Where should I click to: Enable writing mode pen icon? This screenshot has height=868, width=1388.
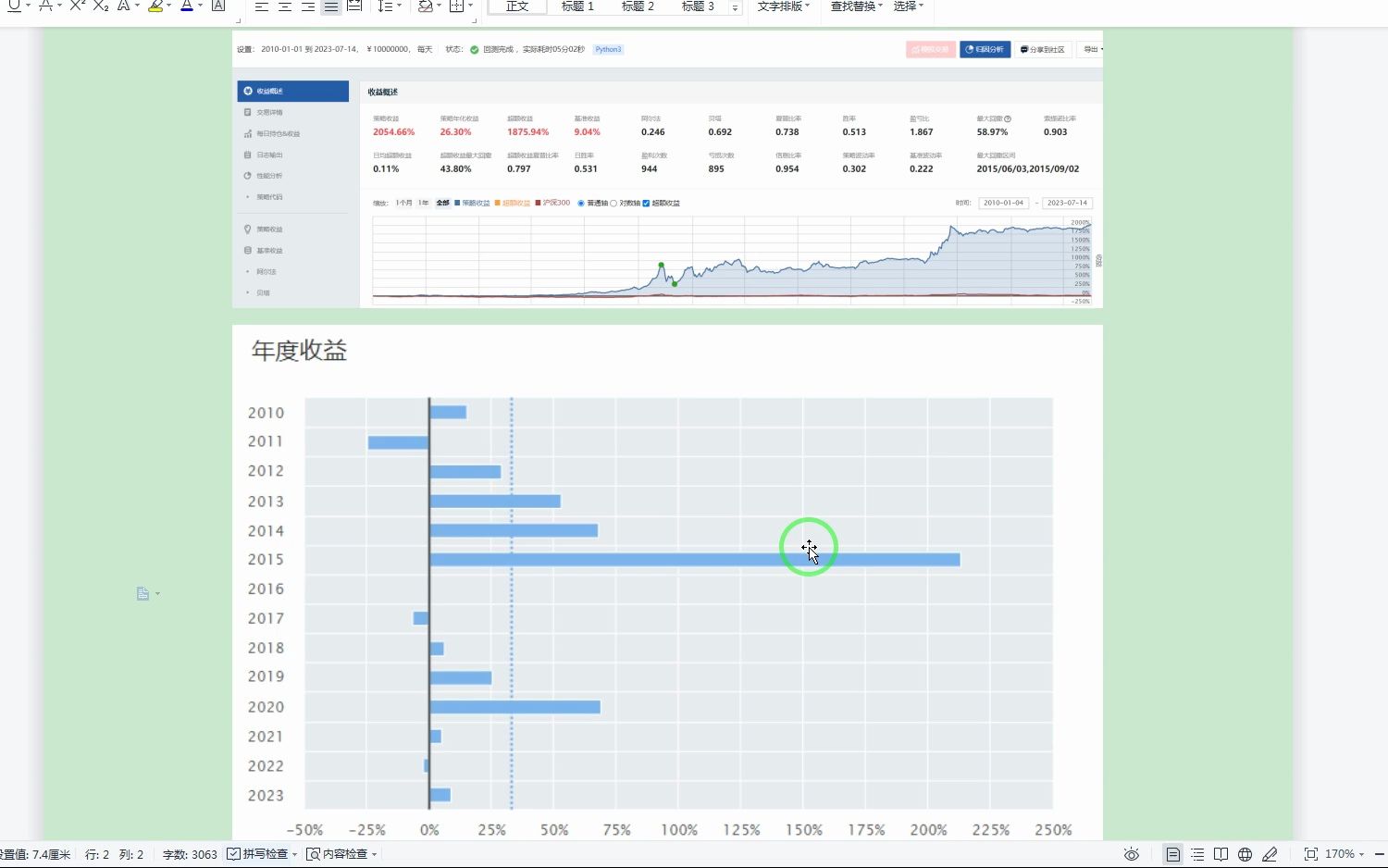coord(1270,854)
